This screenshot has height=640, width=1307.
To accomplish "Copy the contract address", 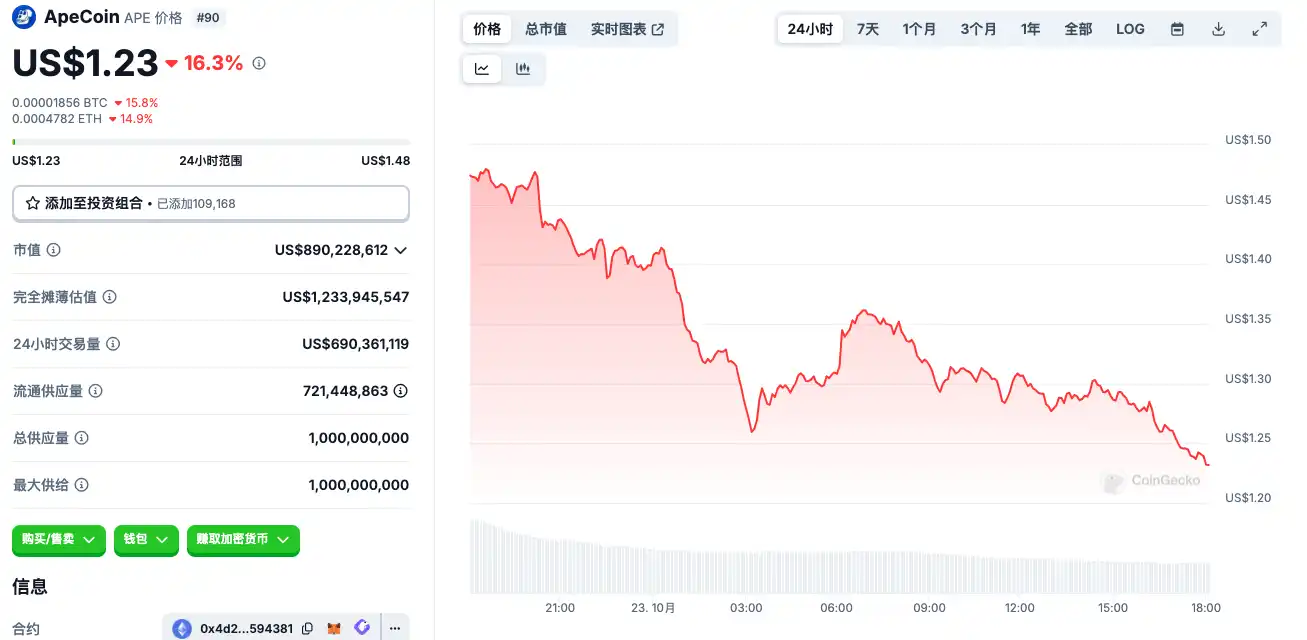I will click(307, 628).
